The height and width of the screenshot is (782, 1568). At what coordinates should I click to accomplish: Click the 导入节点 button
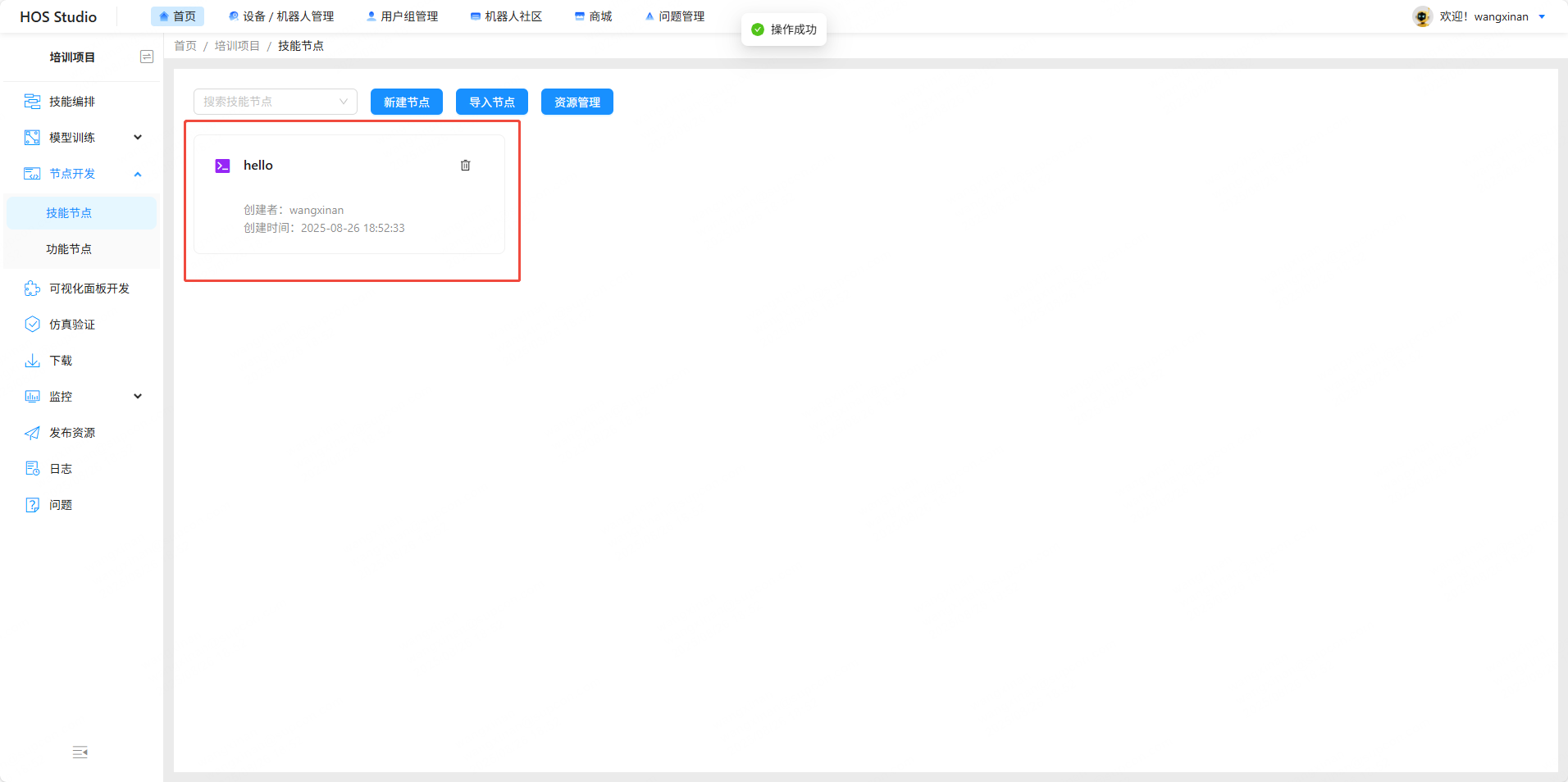[491, 102]
